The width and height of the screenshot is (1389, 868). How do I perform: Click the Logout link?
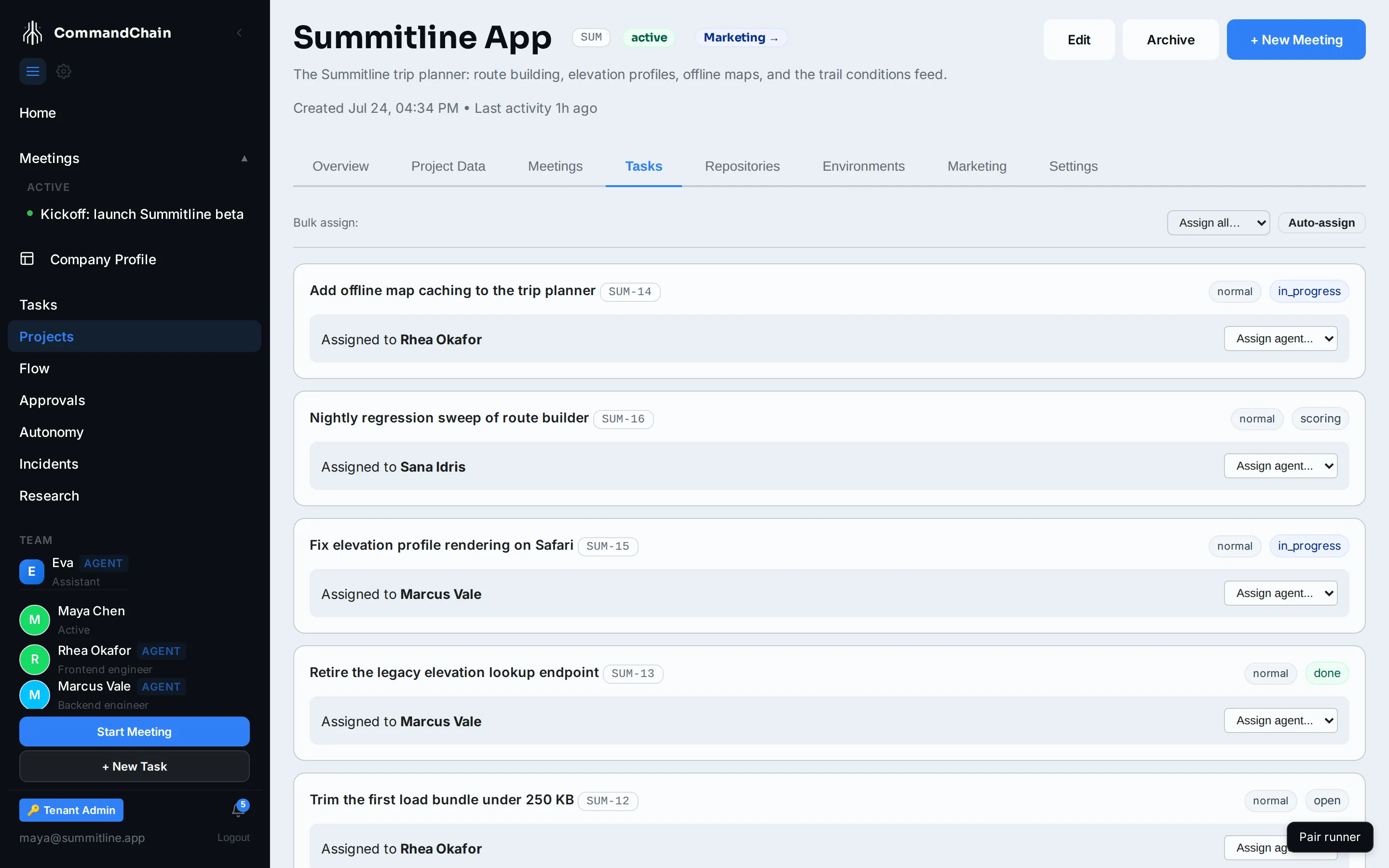[233, 838]
